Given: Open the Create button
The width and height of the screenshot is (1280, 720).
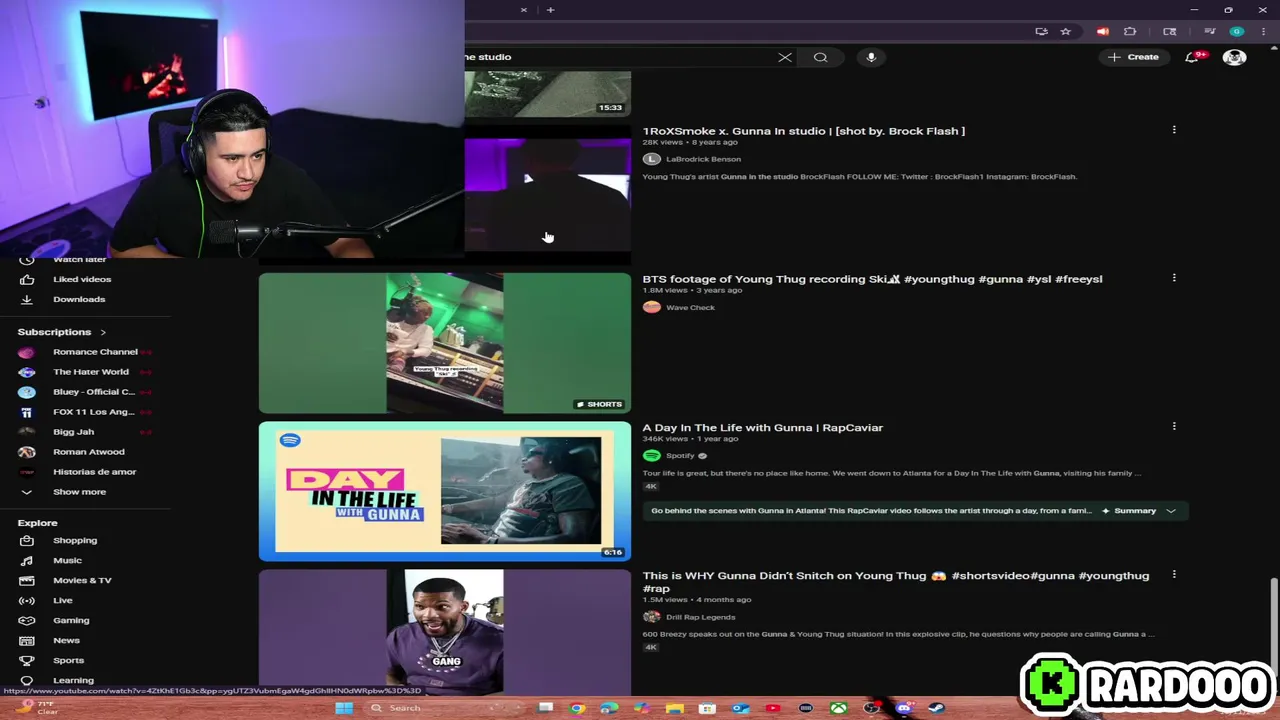Looking at the screenshot, I should click(x=1133, y=57).
